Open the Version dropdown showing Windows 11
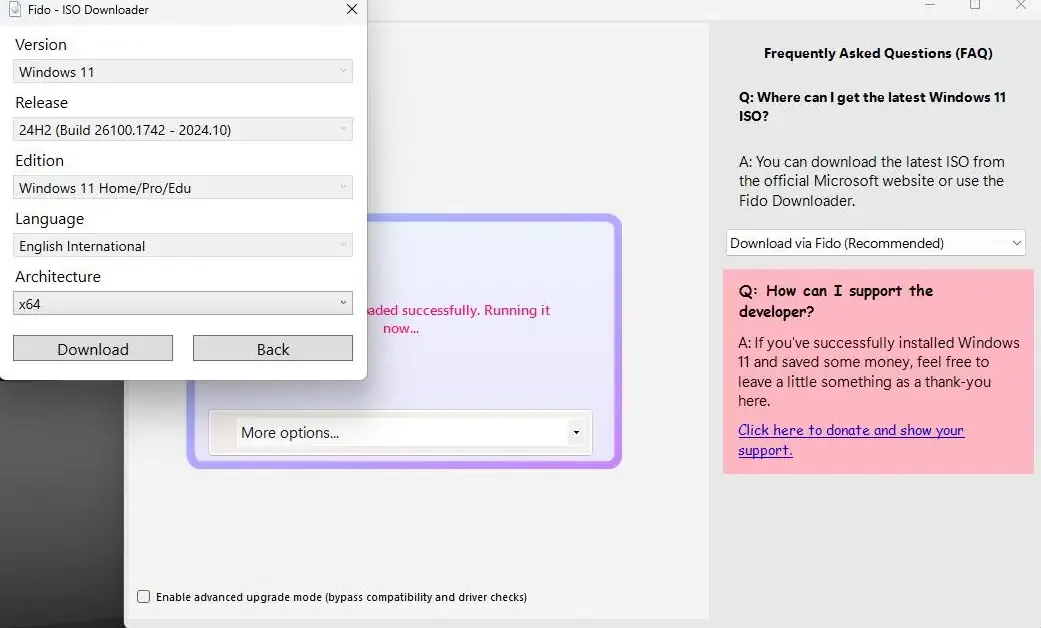 click(183, 71)
